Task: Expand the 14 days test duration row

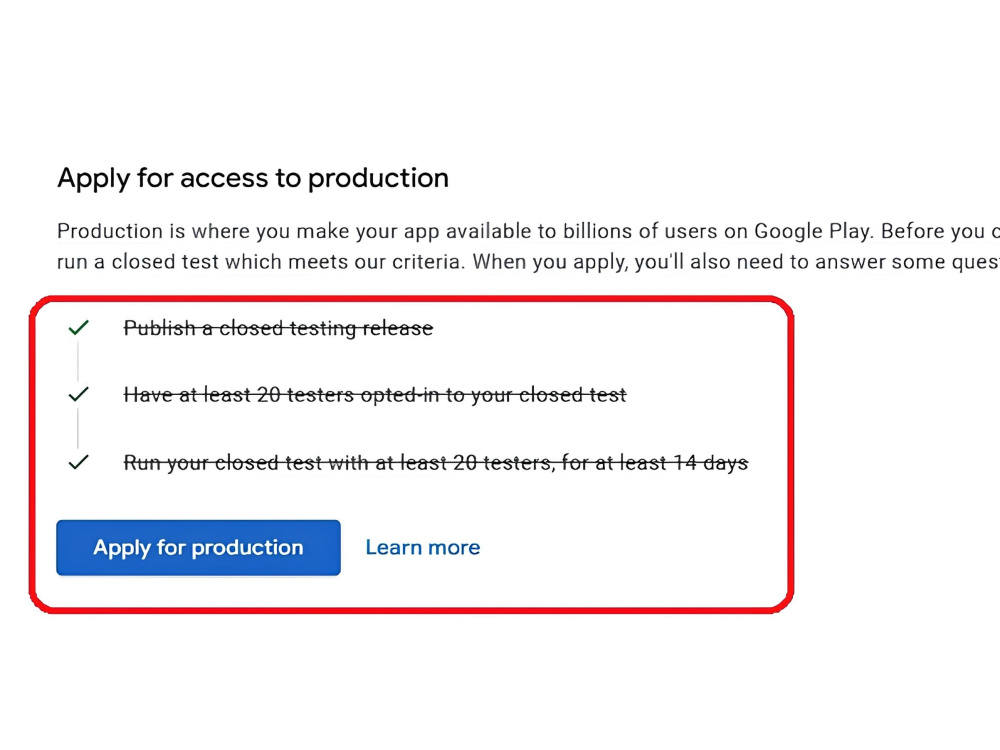Action: (435, 461)
